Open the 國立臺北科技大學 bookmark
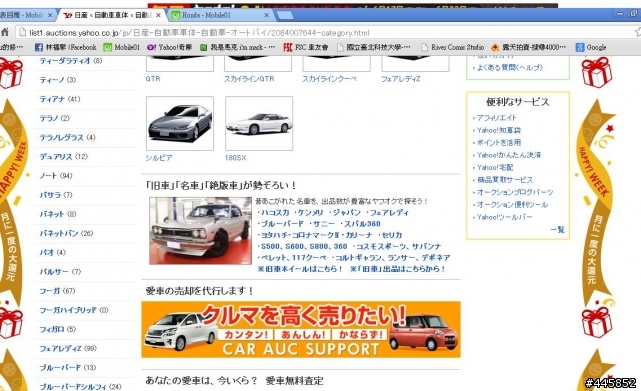Image resolution: width=641 pixels, height=391 pixels. click(374, 47)
